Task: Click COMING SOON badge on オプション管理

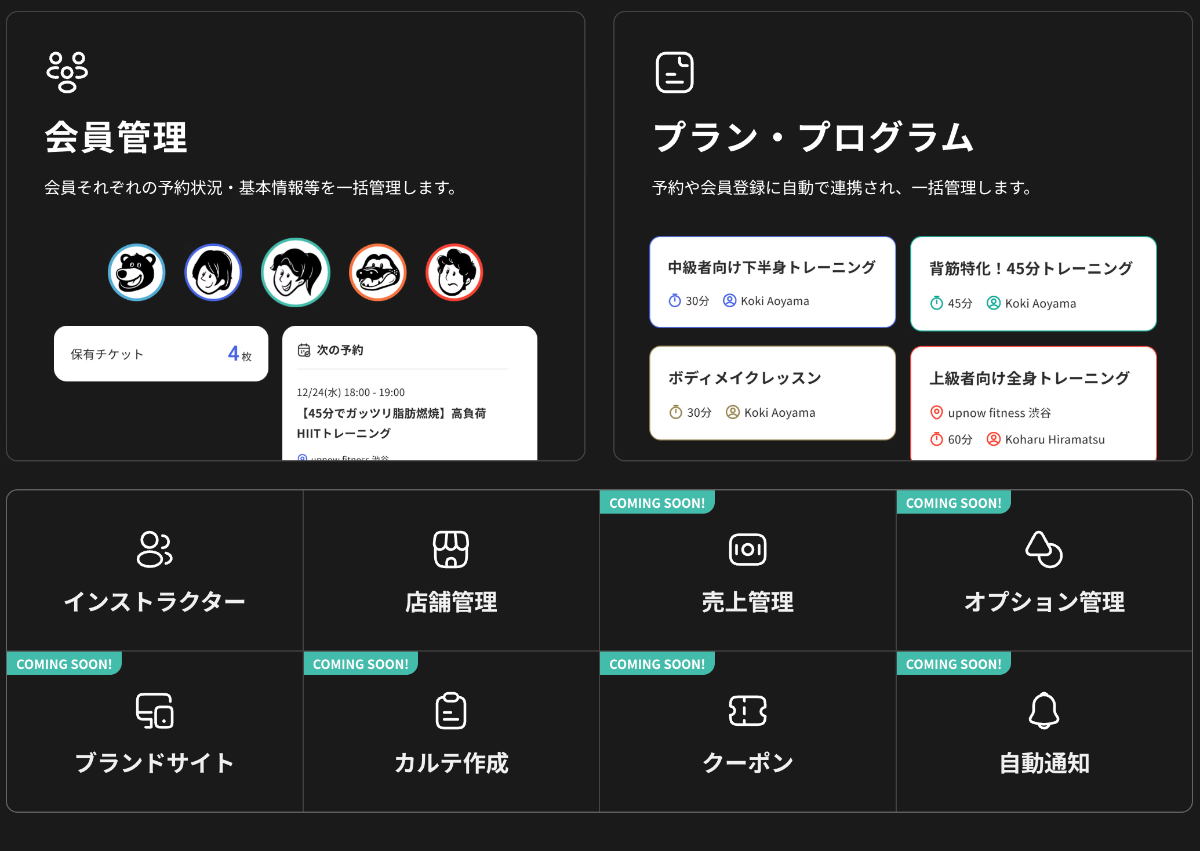Action: click(954, 503)
